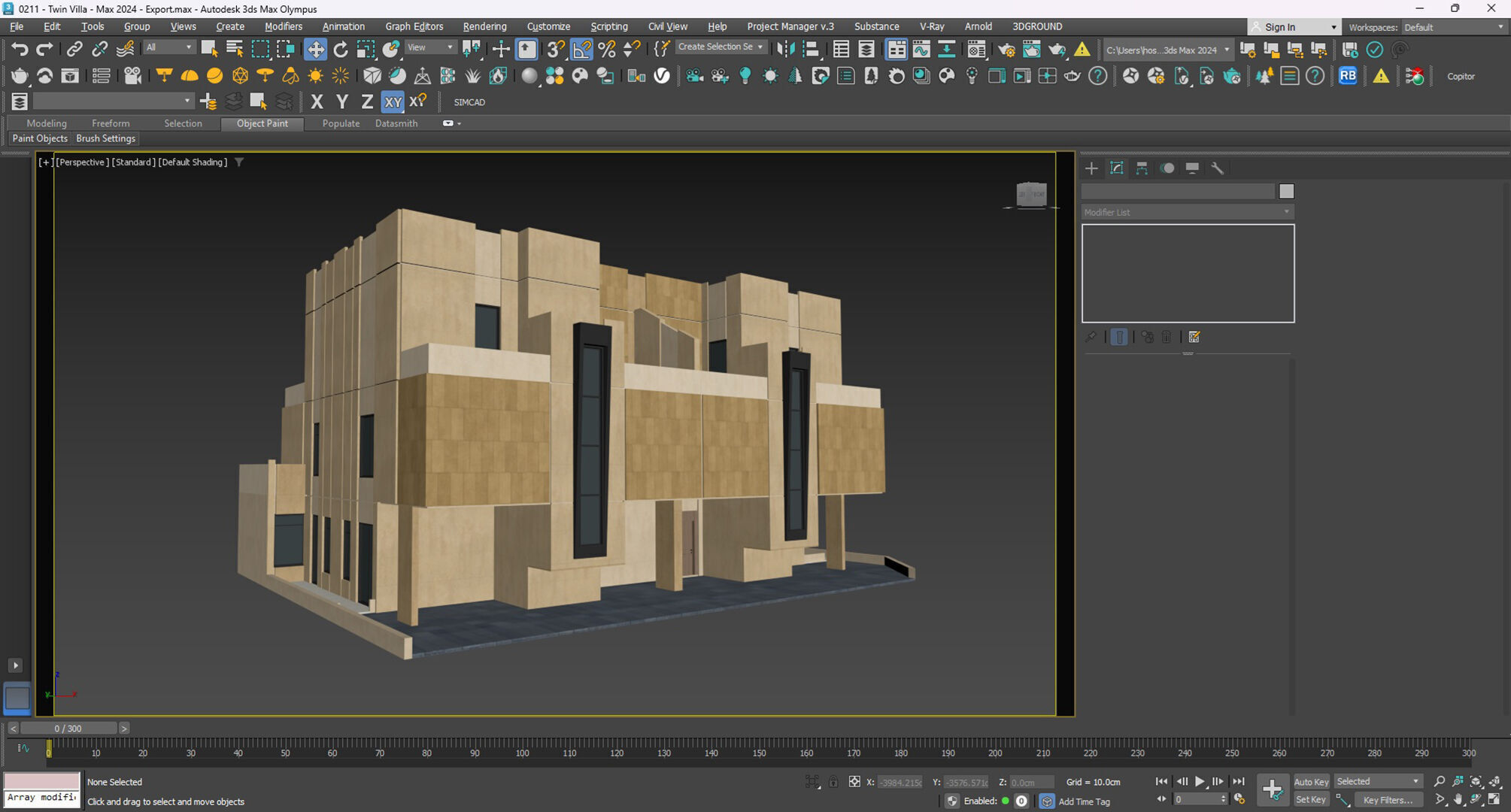Toggle Percent Snap

click(607, 50)
